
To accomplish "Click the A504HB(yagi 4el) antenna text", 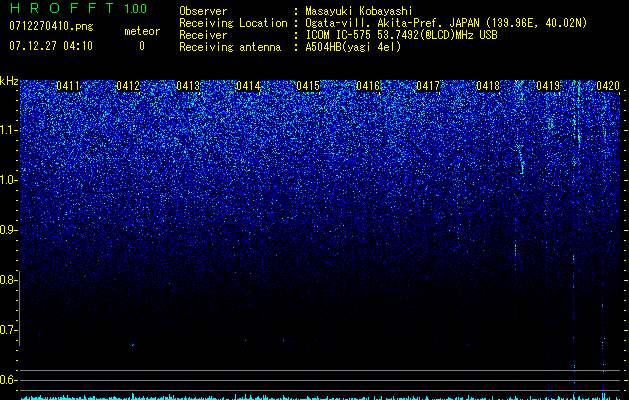I will pyautogui.click(x=353, y=47).
